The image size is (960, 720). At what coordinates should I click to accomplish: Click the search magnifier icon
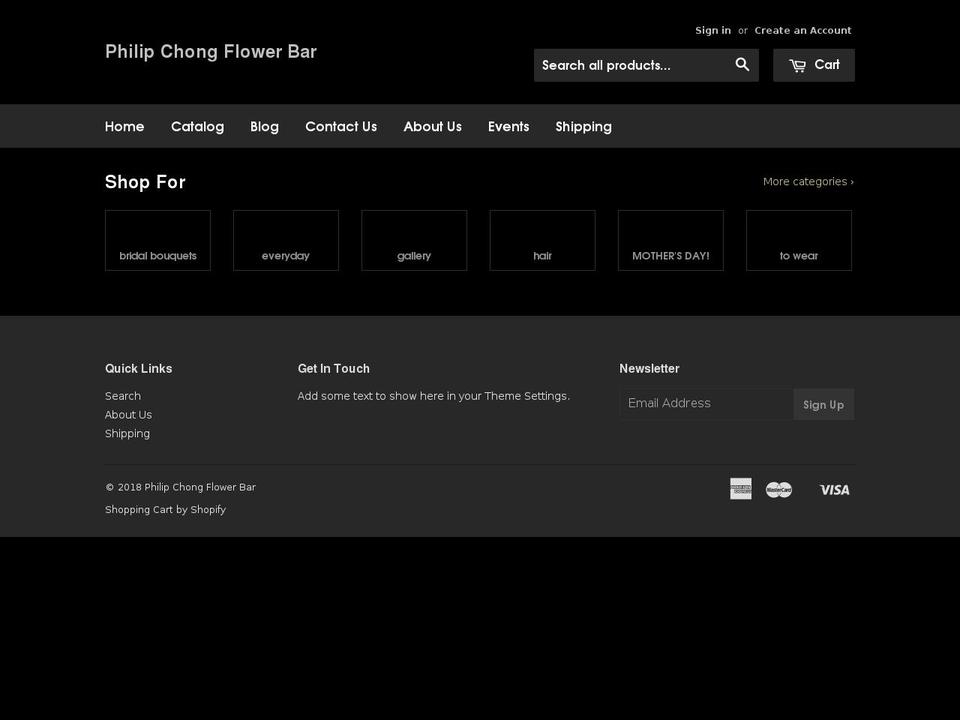(x=742, y=65)
